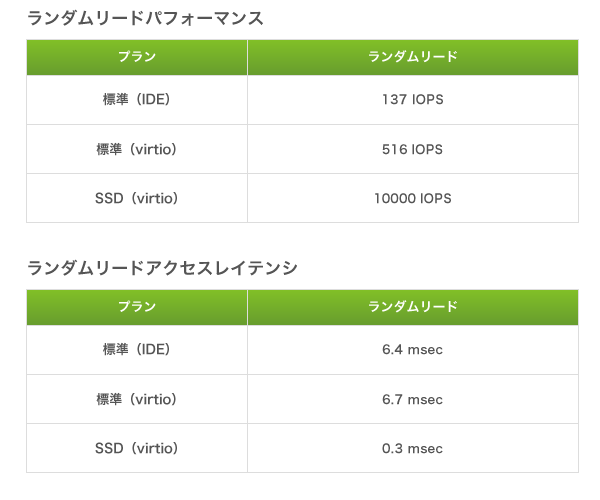Viewport: 600px width, 500px height.
Task: Click the word IOPS beside 137
Action: click(428, 99)
